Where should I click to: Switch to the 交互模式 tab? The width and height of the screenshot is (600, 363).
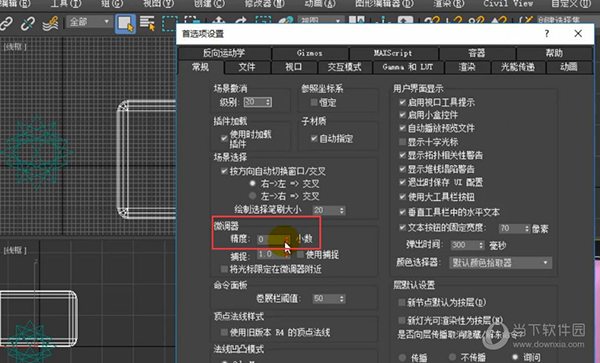point(344,67)
